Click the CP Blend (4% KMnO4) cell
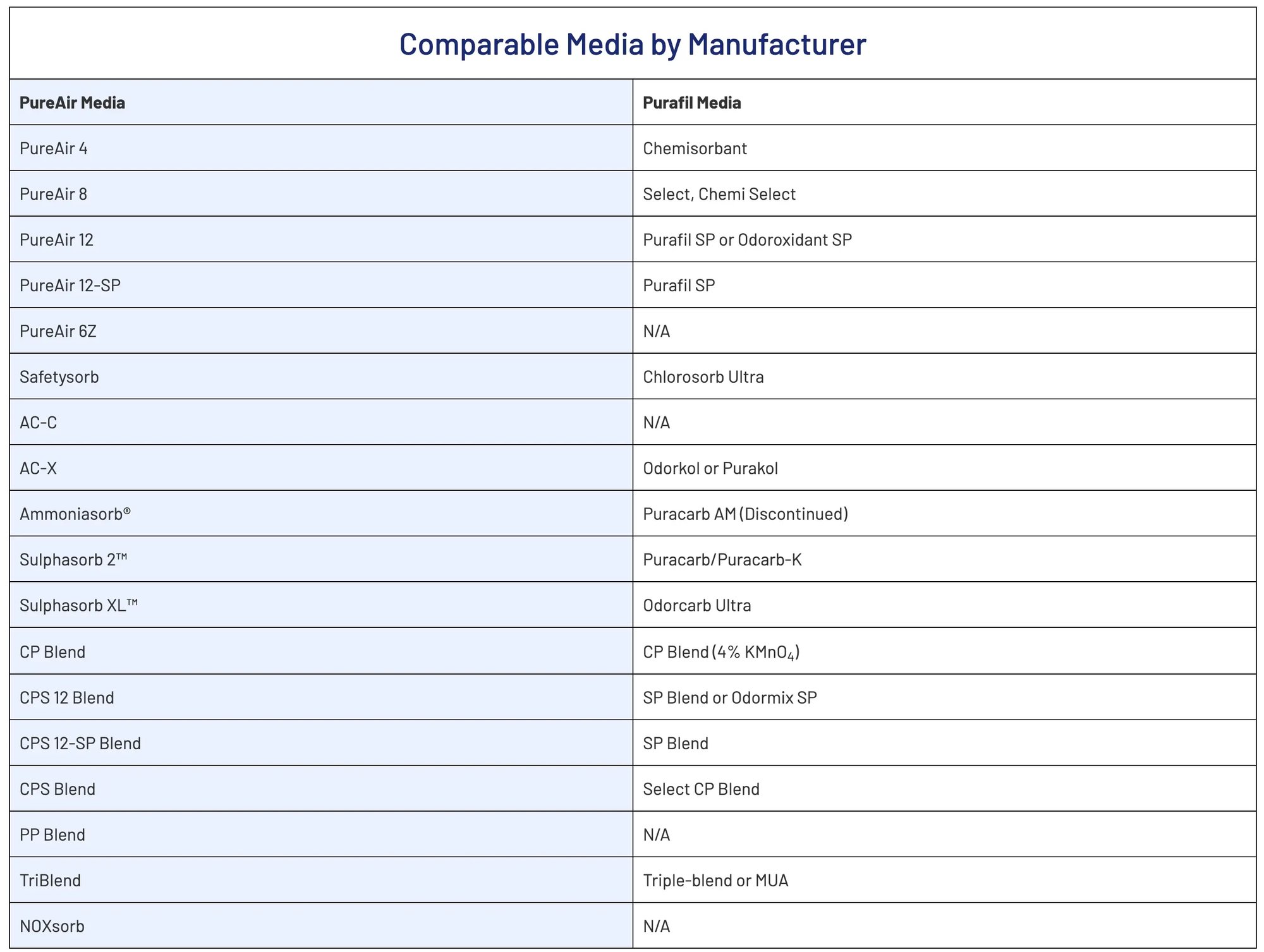 pyautogui.click(x=721, y=652)
